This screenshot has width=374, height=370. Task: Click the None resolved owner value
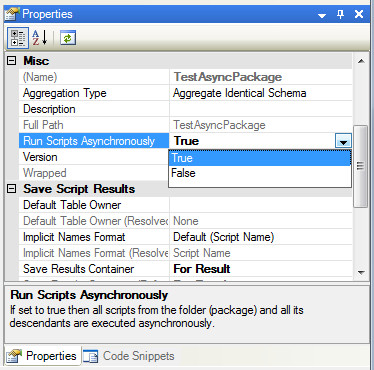[x=261, y=221]
